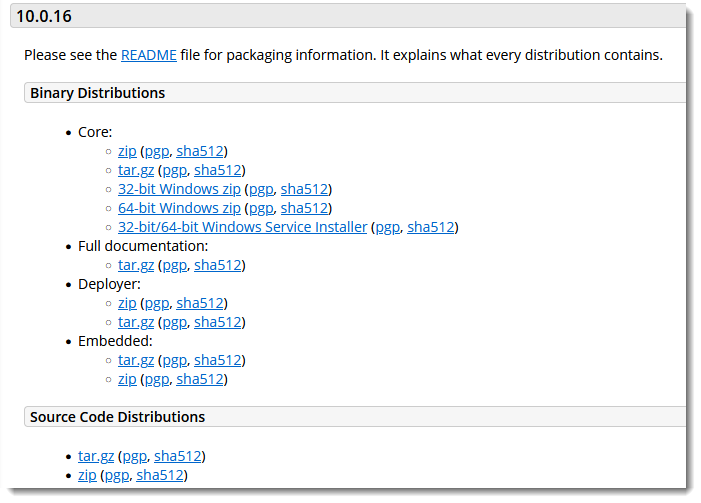Screen dimensions: 701x503
Task: Open sha512 for 64-bit Windows zip
Action: click(304, 208)
